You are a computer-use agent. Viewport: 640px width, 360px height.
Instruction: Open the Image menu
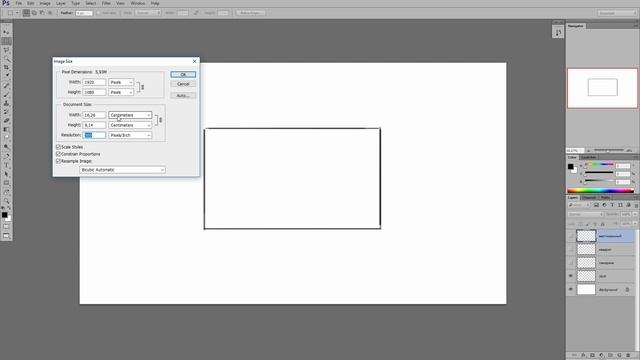45,3
